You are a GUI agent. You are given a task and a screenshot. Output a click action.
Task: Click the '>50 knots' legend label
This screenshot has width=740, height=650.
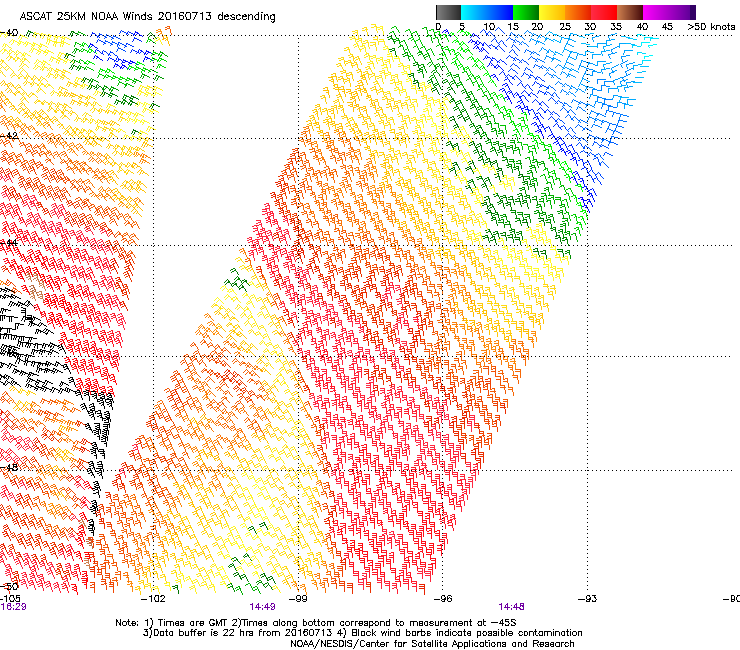click(711, 26)
